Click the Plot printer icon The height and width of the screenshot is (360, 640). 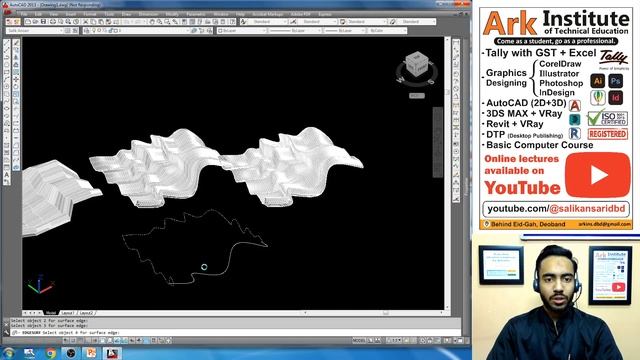coord(53,22)
